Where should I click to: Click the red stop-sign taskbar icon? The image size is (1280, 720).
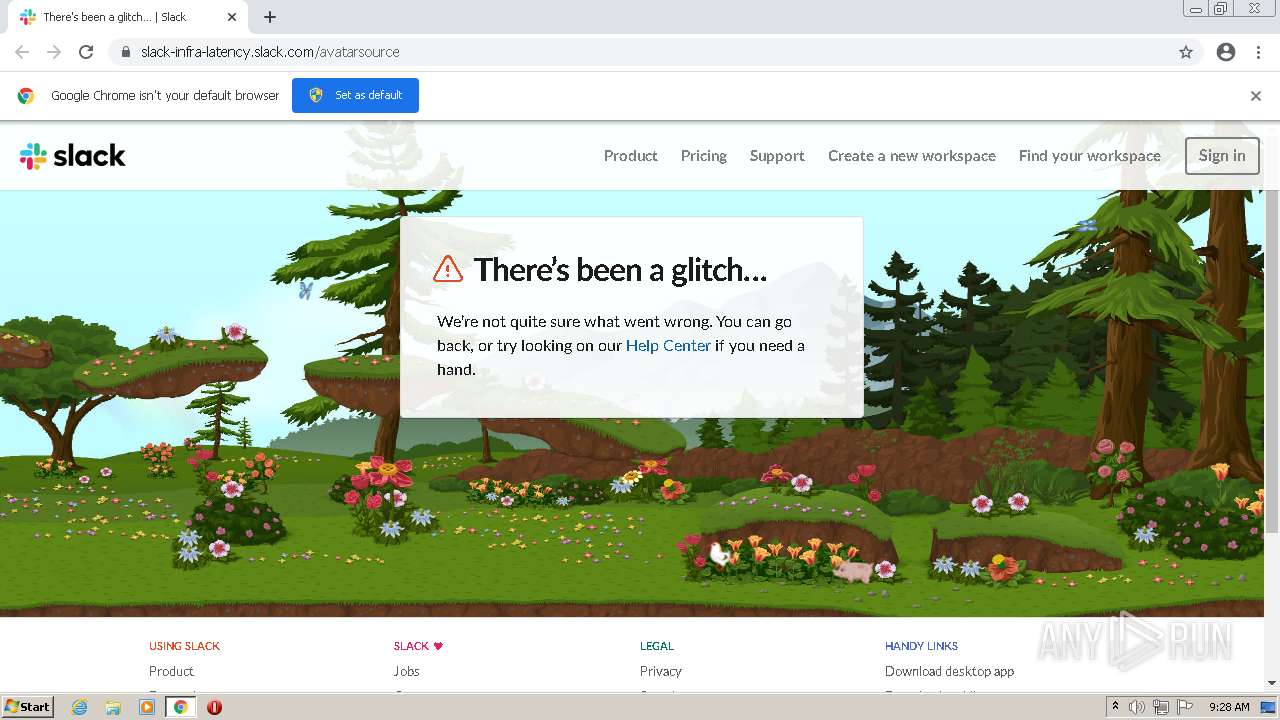(214, 707)
